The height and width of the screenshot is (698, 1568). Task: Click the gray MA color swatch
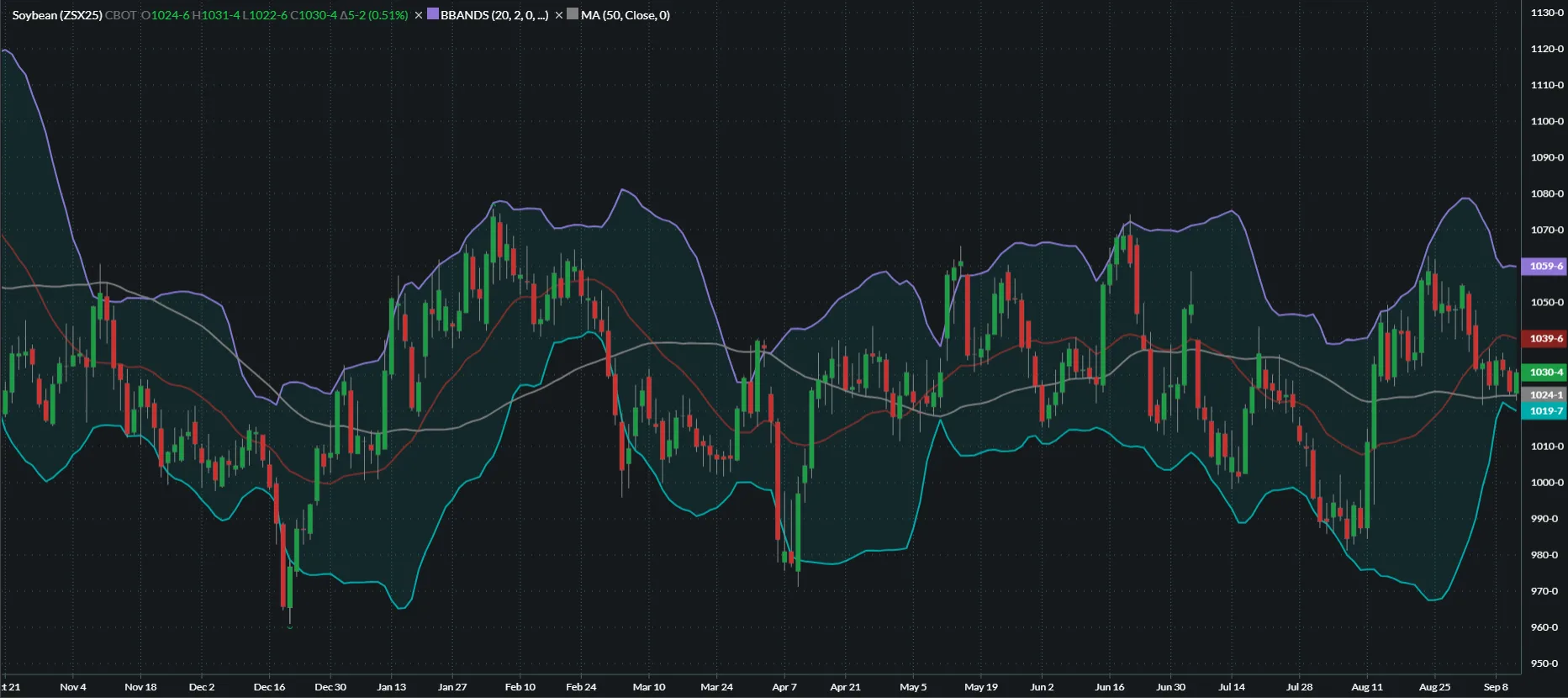point(573,14)
